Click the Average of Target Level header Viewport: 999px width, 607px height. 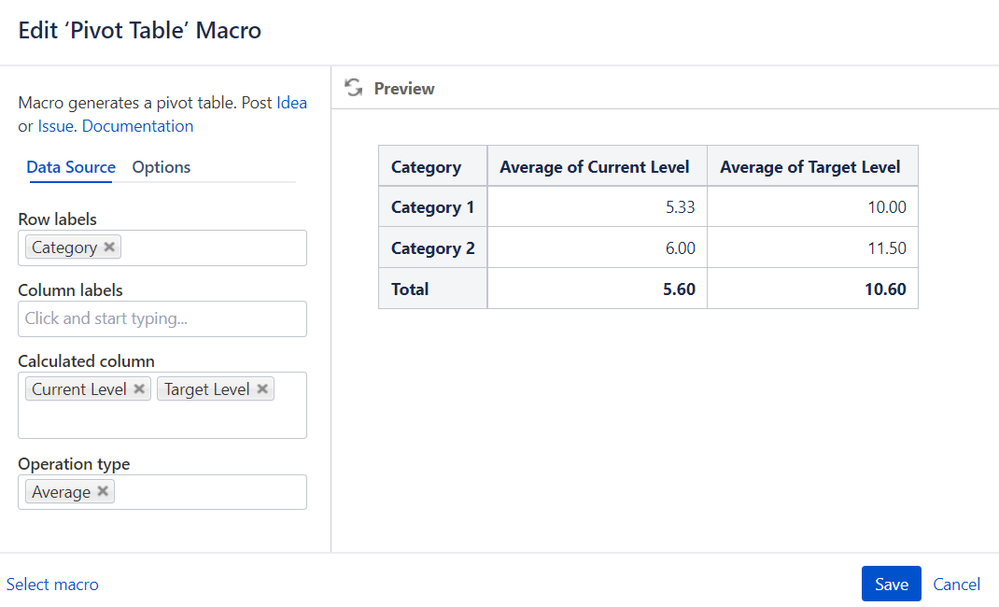click(810, 167)
